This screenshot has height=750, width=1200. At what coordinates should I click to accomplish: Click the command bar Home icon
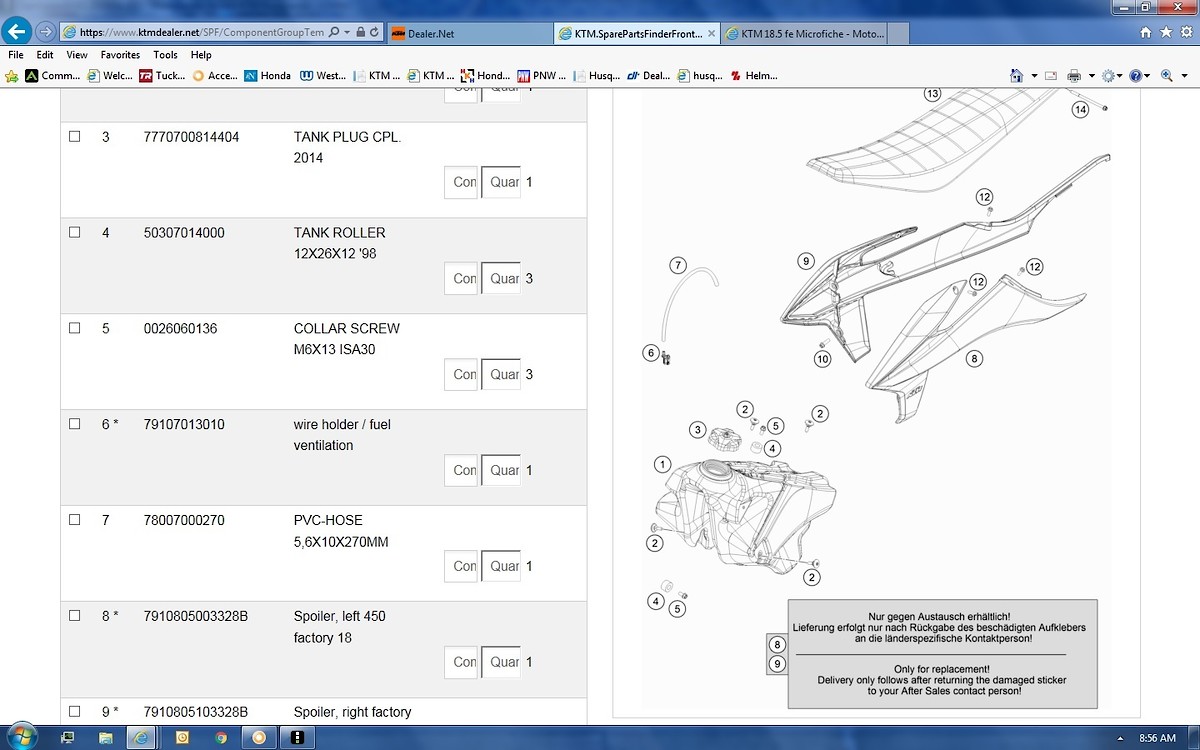pyautogui.click(x=1016, y=76)
